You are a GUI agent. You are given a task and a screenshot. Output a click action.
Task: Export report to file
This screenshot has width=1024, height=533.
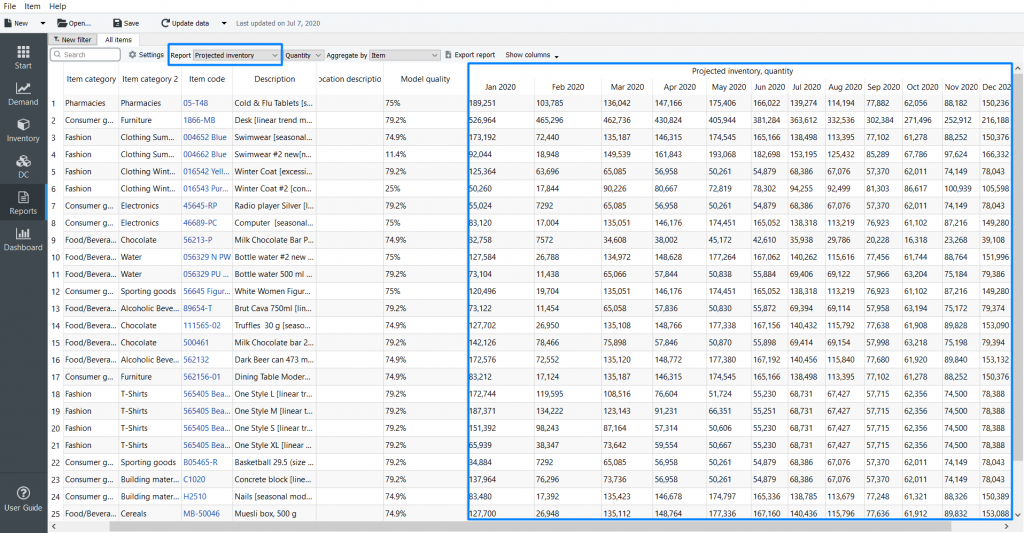tap(469, 55)
